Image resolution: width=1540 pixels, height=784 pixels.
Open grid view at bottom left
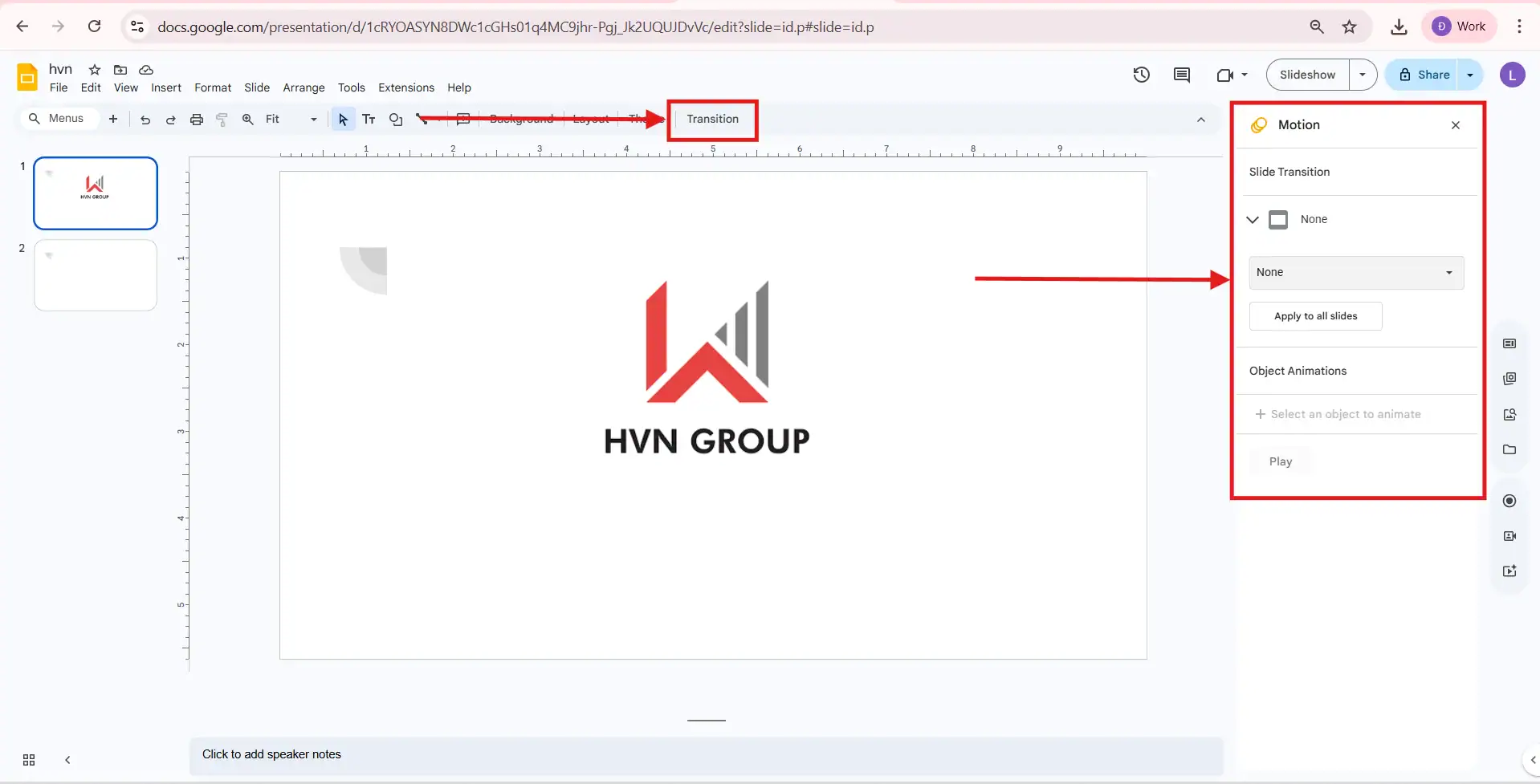pos(29,760)
